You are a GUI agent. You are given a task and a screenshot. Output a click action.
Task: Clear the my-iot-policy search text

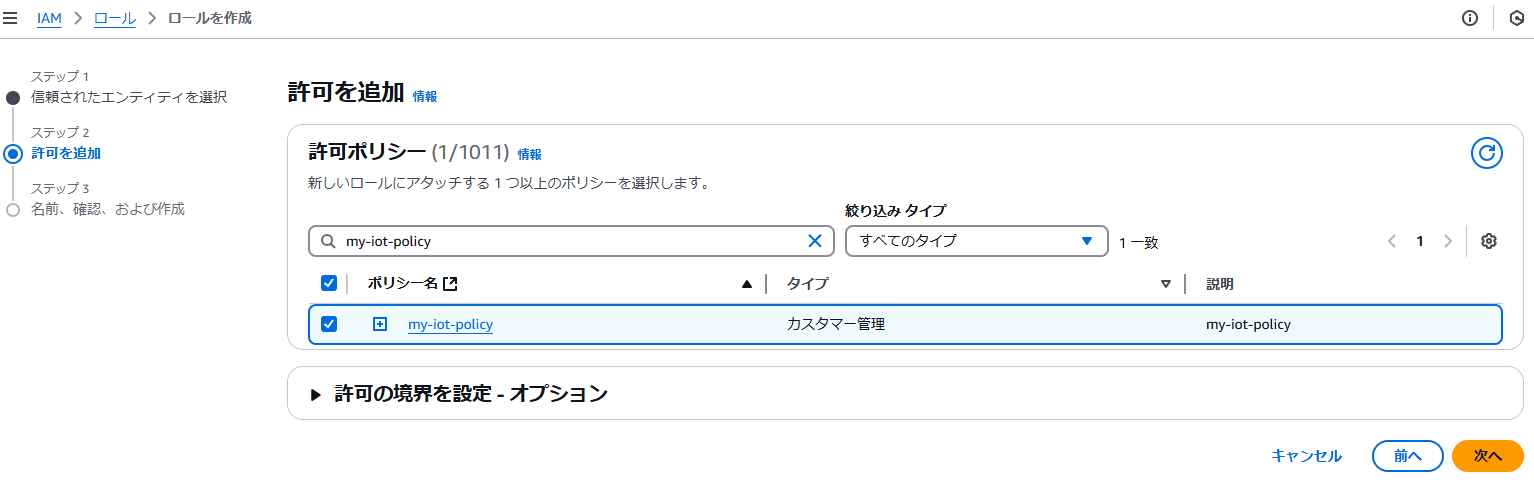(x=815, y=241)
